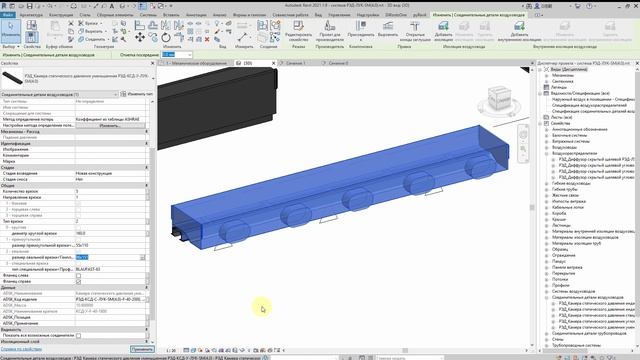The width and height of the screenshot is (640, 360).
Task: Collapse the Стадии properties group
Action: click(x=147, y=167)
